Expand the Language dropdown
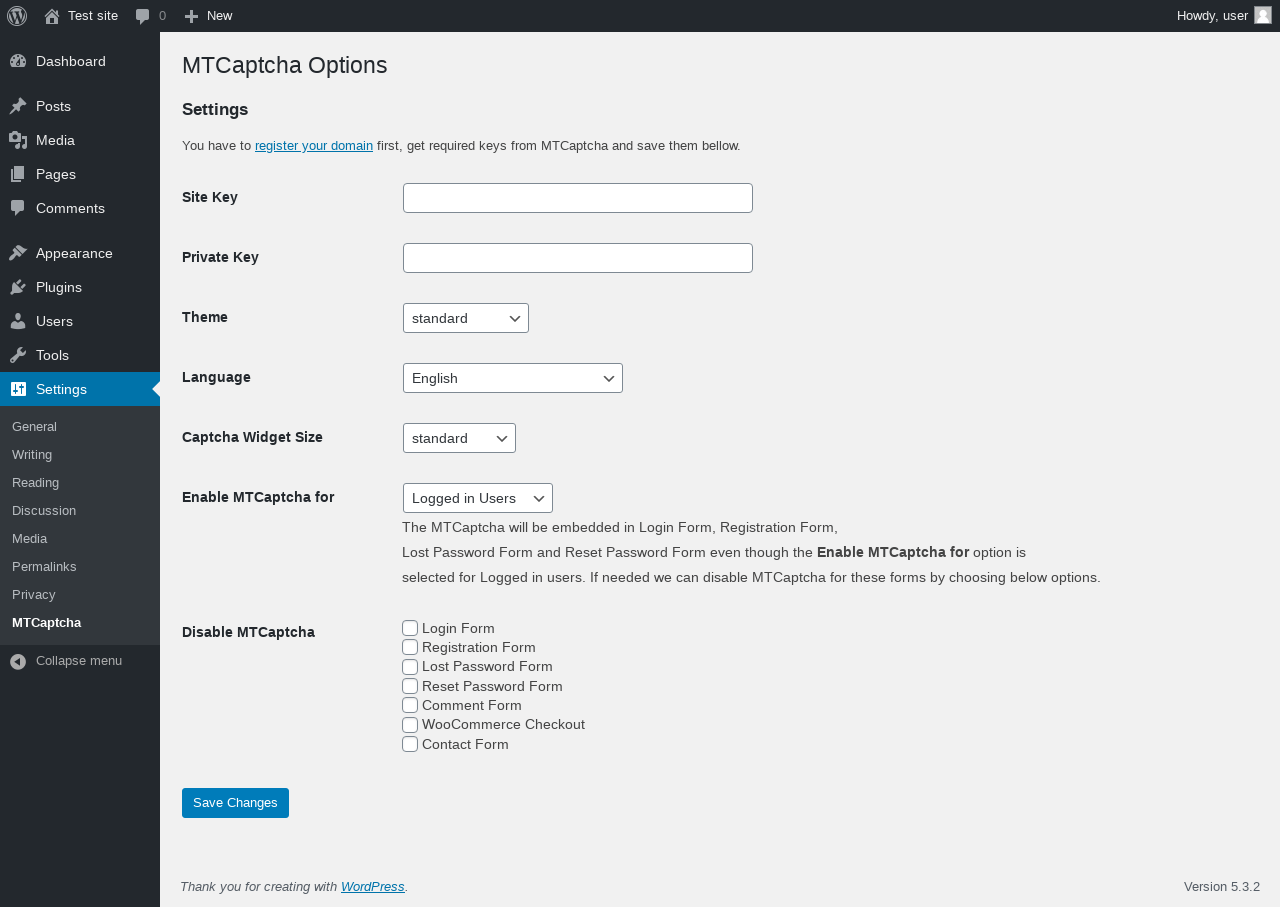The image size is (1280, 907). [512, 378]
